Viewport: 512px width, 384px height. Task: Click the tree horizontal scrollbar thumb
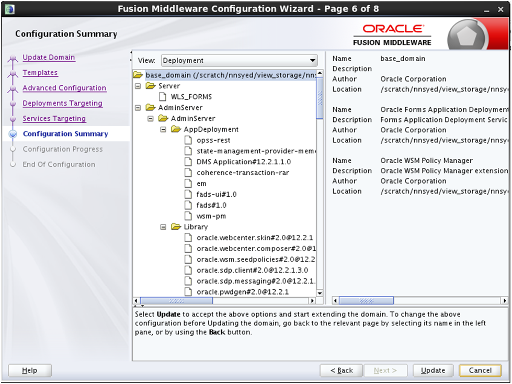[x=177, y=301]
